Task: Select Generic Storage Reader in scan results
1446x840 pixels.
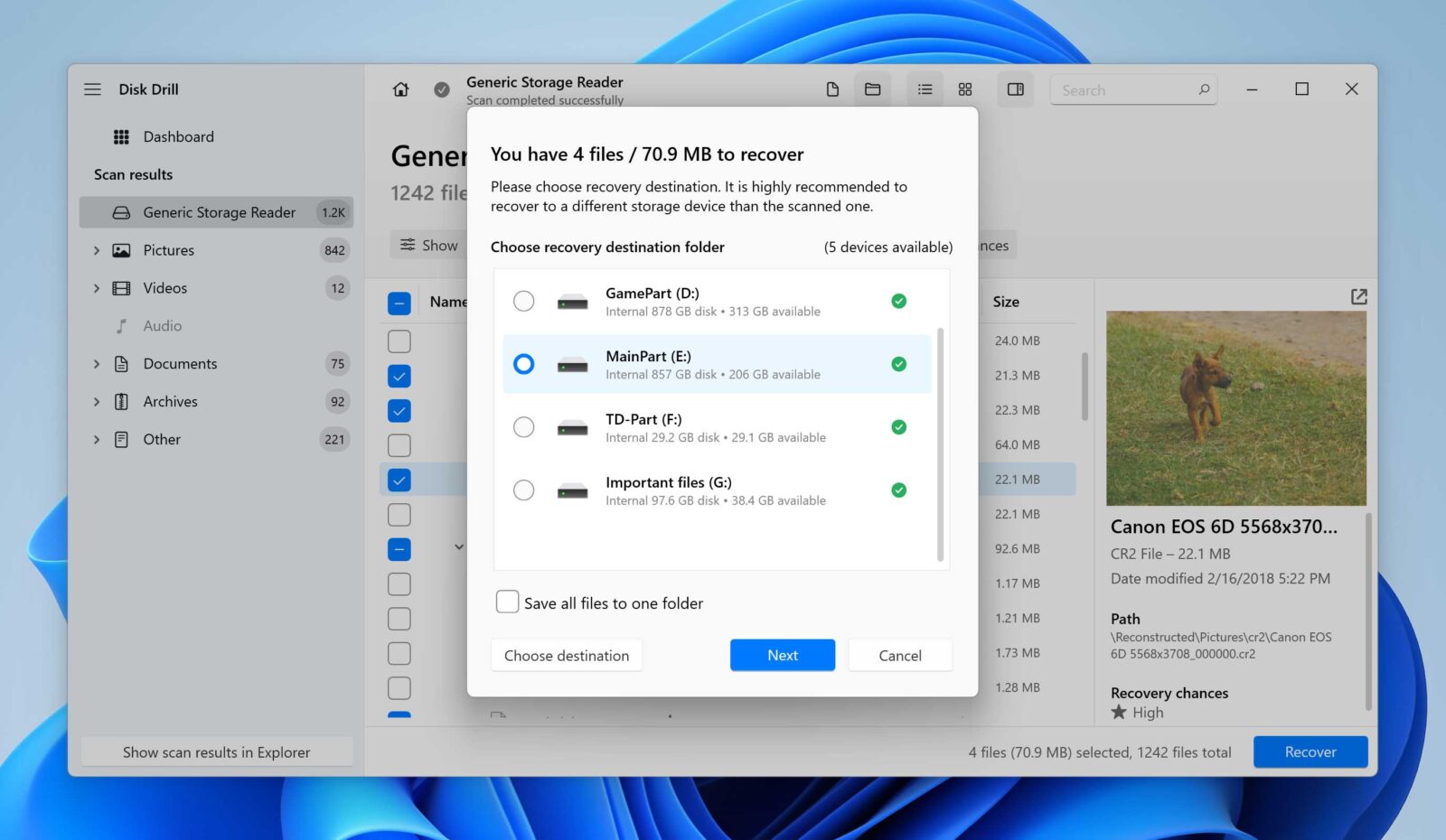Action: (220, 211)
